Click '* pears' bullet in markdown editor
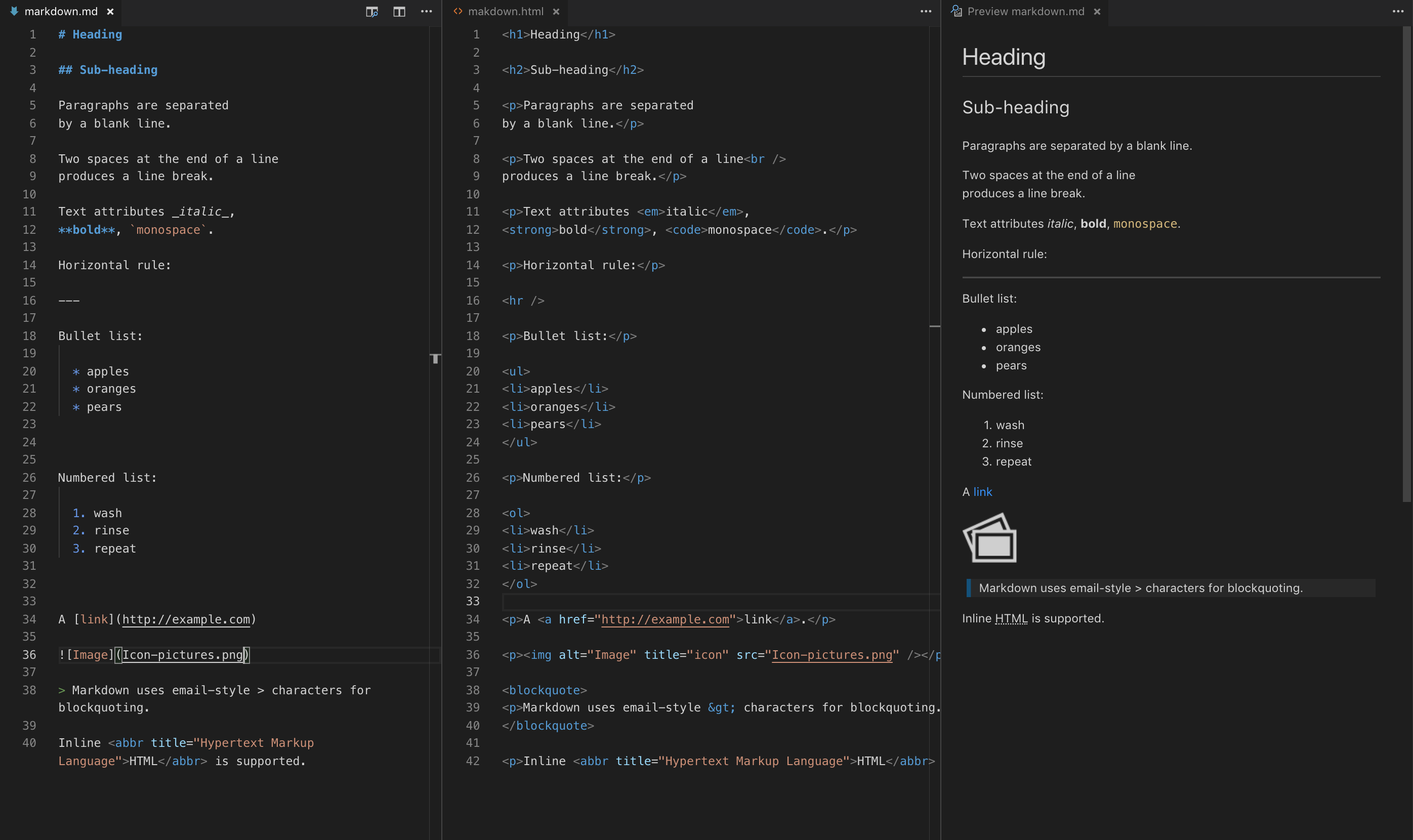 click(x=97, y=407)
